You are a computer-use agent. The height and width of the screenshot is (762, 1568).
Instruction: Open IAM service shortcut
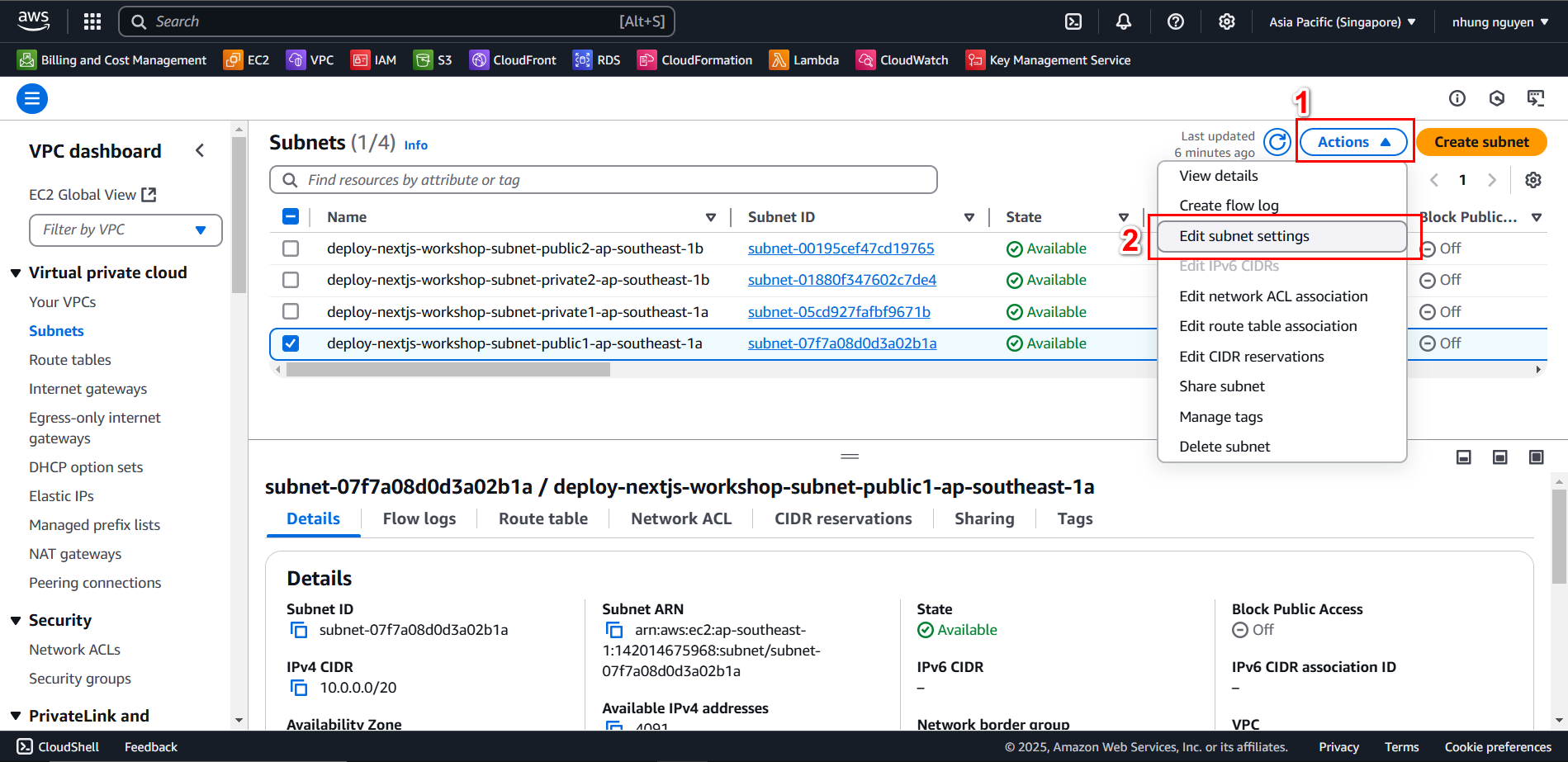coord(373,60)
